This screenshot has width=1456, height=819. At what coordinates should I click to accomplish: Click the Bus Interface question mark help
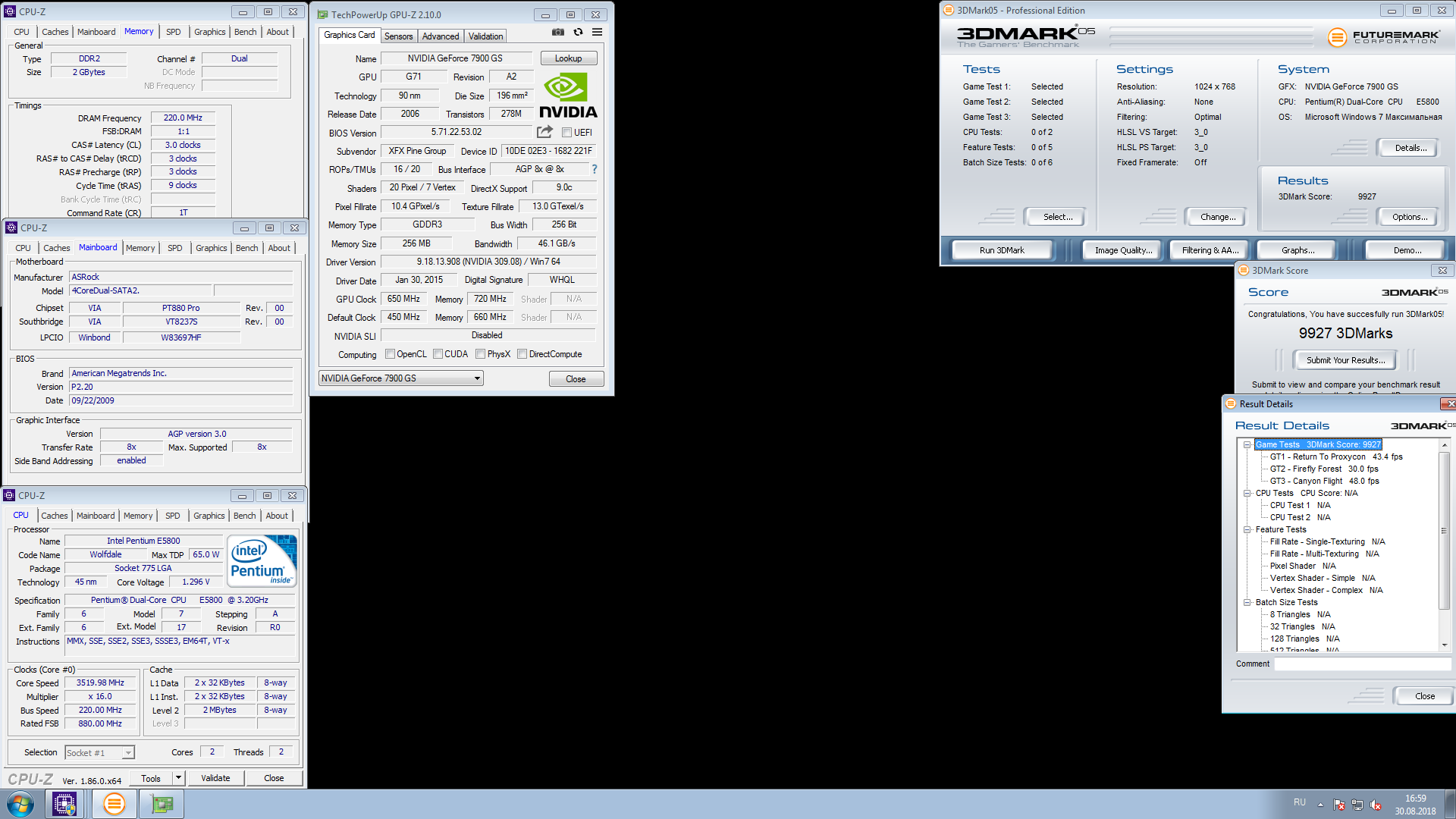595,169
